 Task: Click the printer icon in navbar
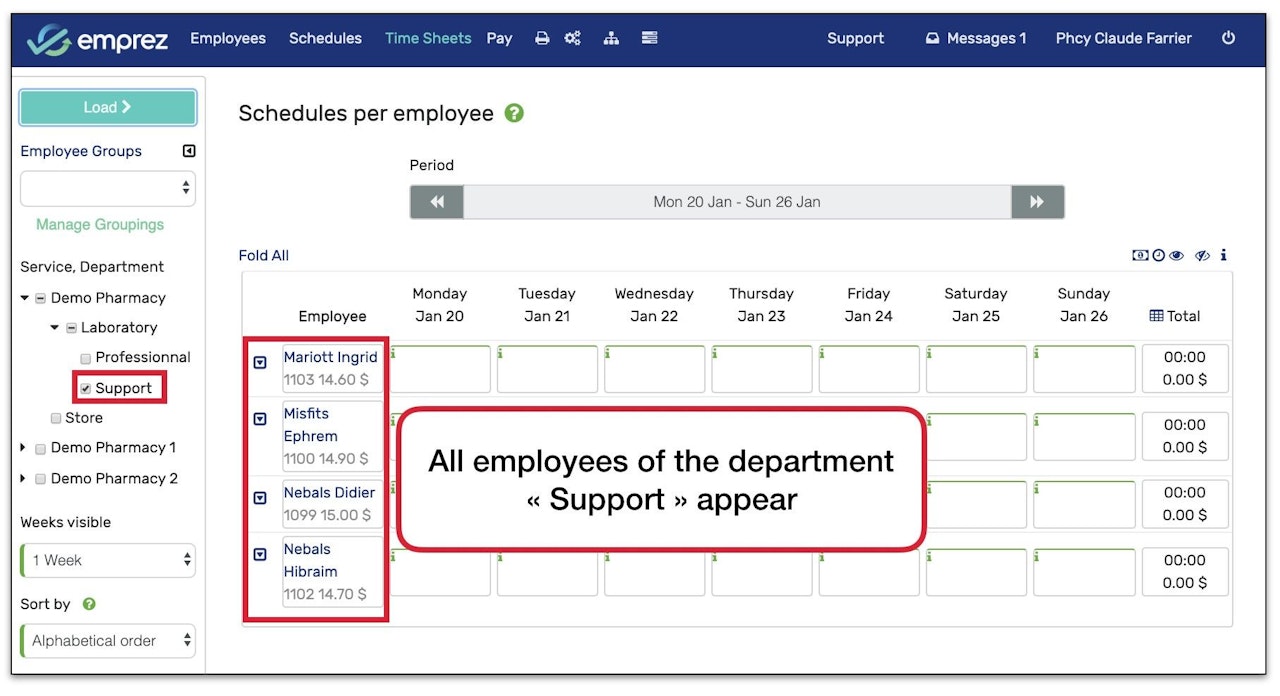click(542, 38)
